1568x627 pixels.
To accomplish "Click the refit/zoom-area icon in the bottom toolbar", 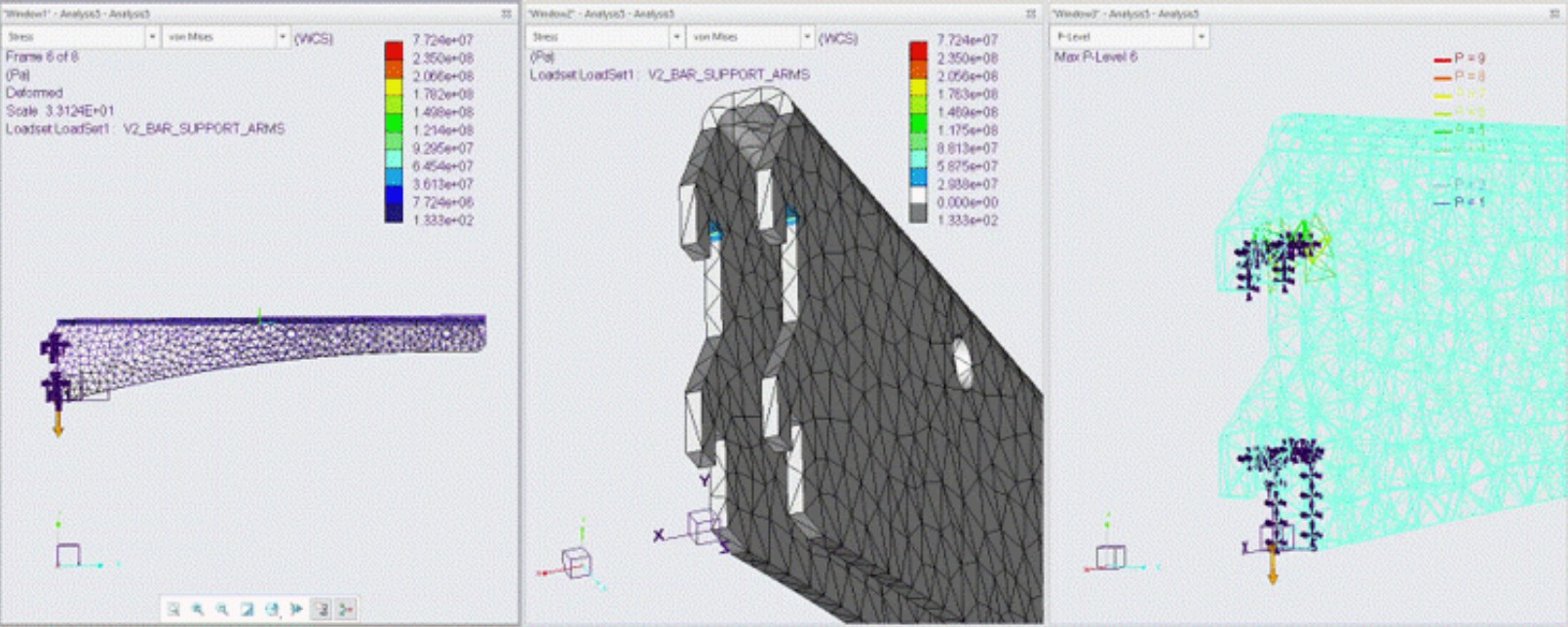I will coord(173,609).
